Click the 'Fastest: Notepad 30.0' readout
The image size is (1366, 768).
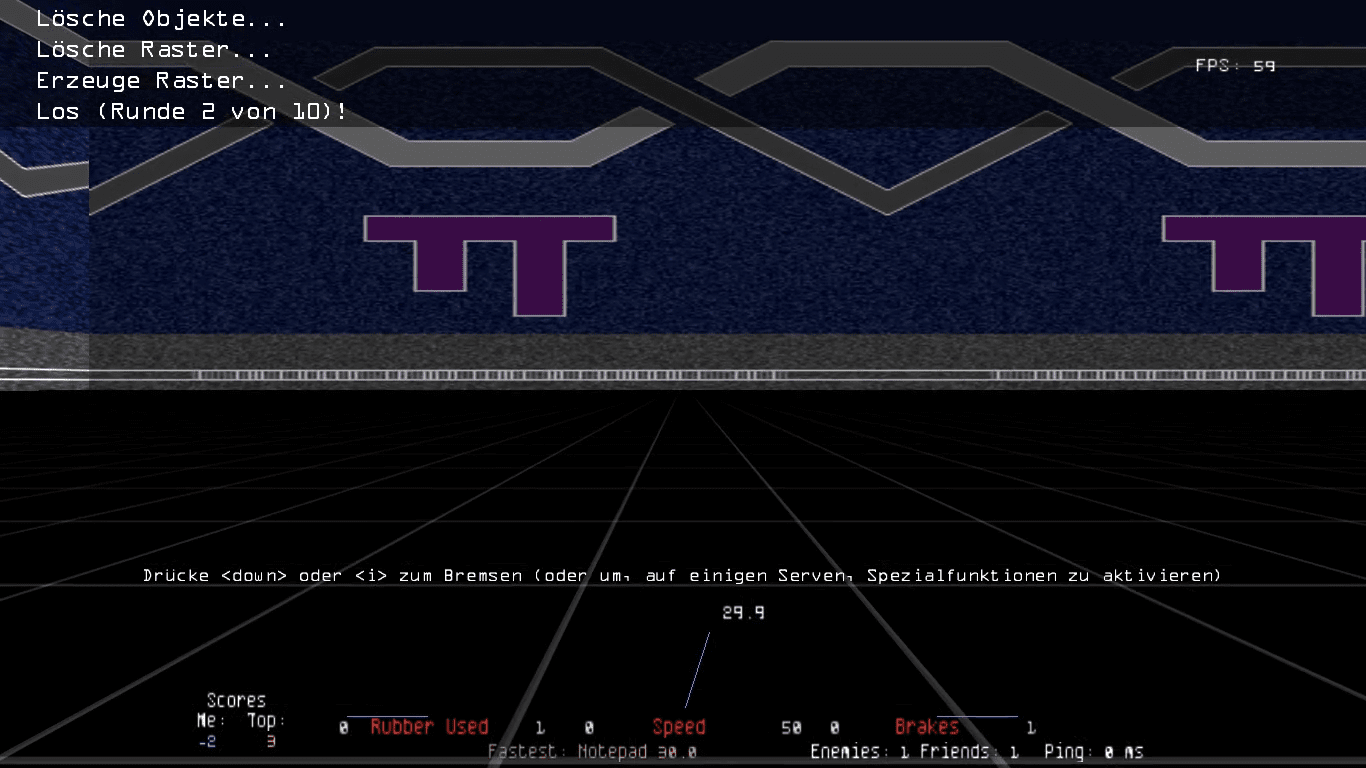point(592,752)
